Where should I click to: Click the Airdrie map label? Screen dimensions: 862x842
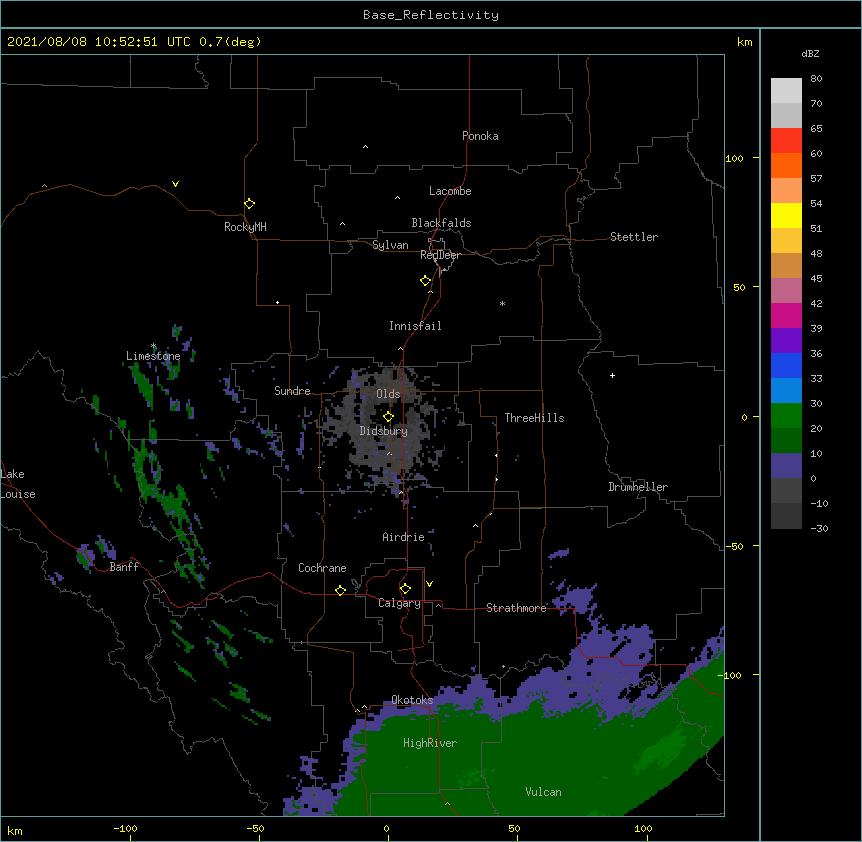tap(403, 537)
